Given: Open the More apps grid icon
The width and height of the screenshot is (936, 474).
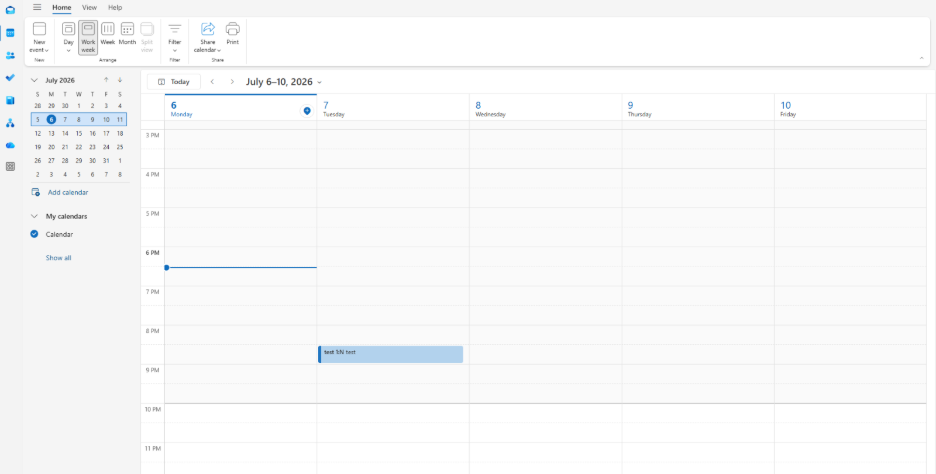Looking at the screenshot, I should (10, 167).
